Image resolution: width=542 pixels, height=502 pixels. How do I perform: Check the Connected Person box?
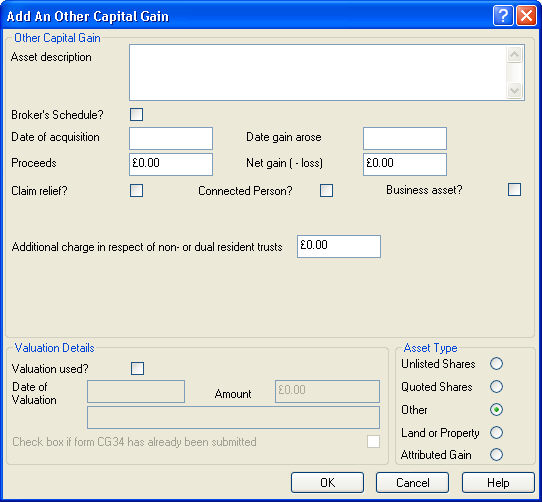coord(326,190)
